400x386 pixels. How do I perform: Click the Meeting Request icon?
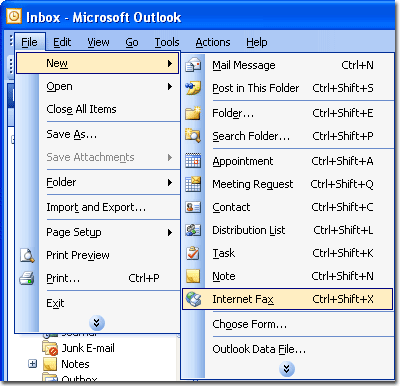193,184
